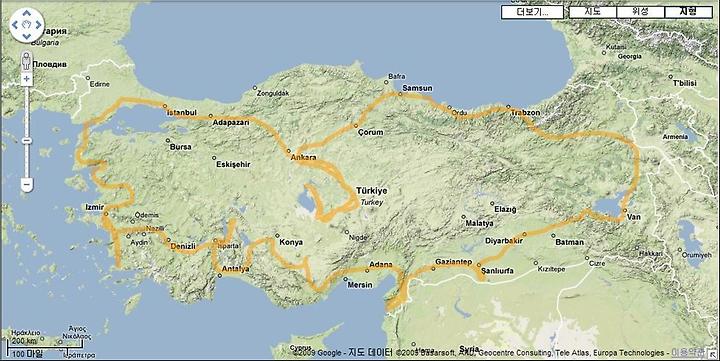Image resolution: width=720 pixels, height=361 pixels.
Task: Click the Türkiye country label
Action: tap(371, 191)
